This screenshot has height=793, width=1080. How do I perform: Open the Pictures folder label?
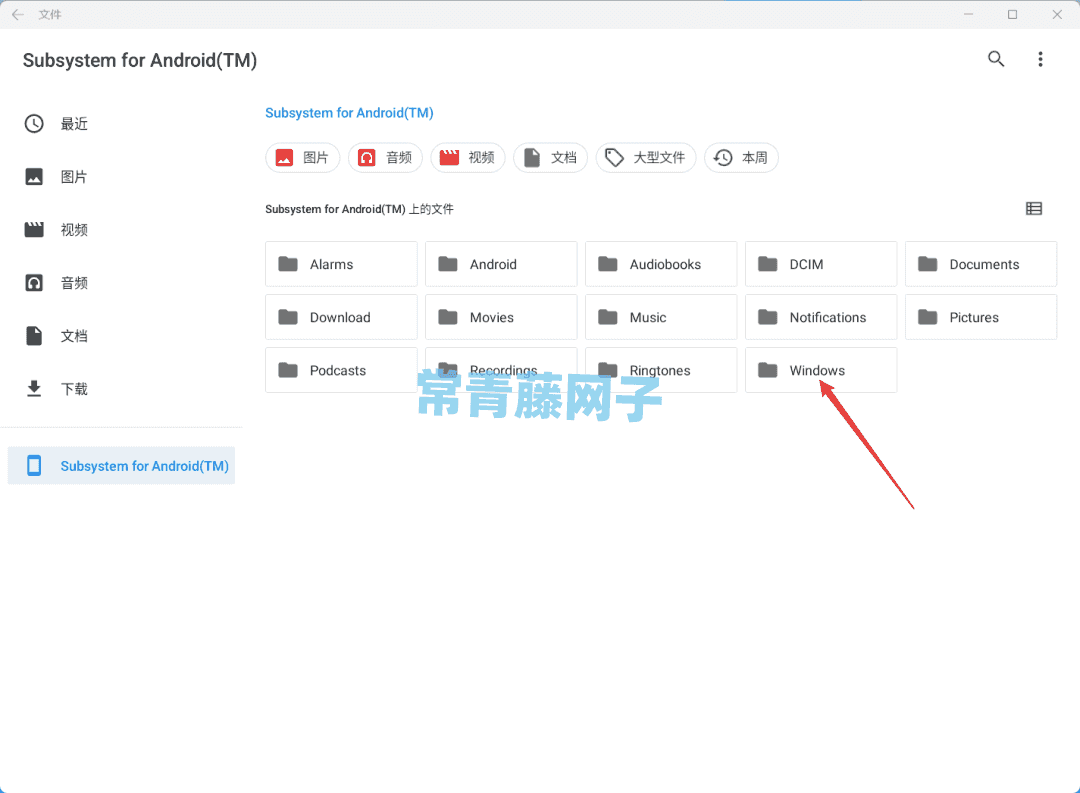tap(974, 318)
